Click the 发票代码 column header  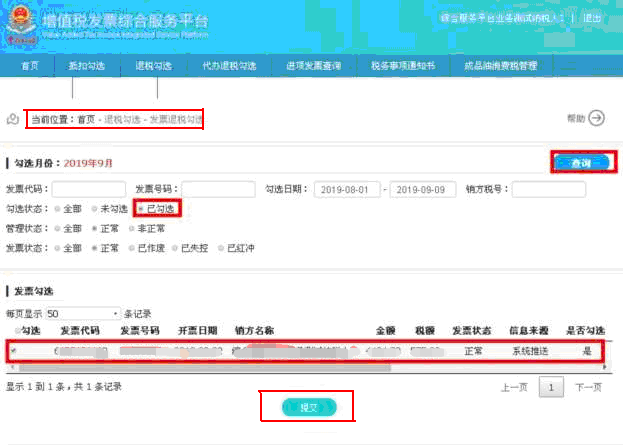pyautogui.click(x=80, y=330)
